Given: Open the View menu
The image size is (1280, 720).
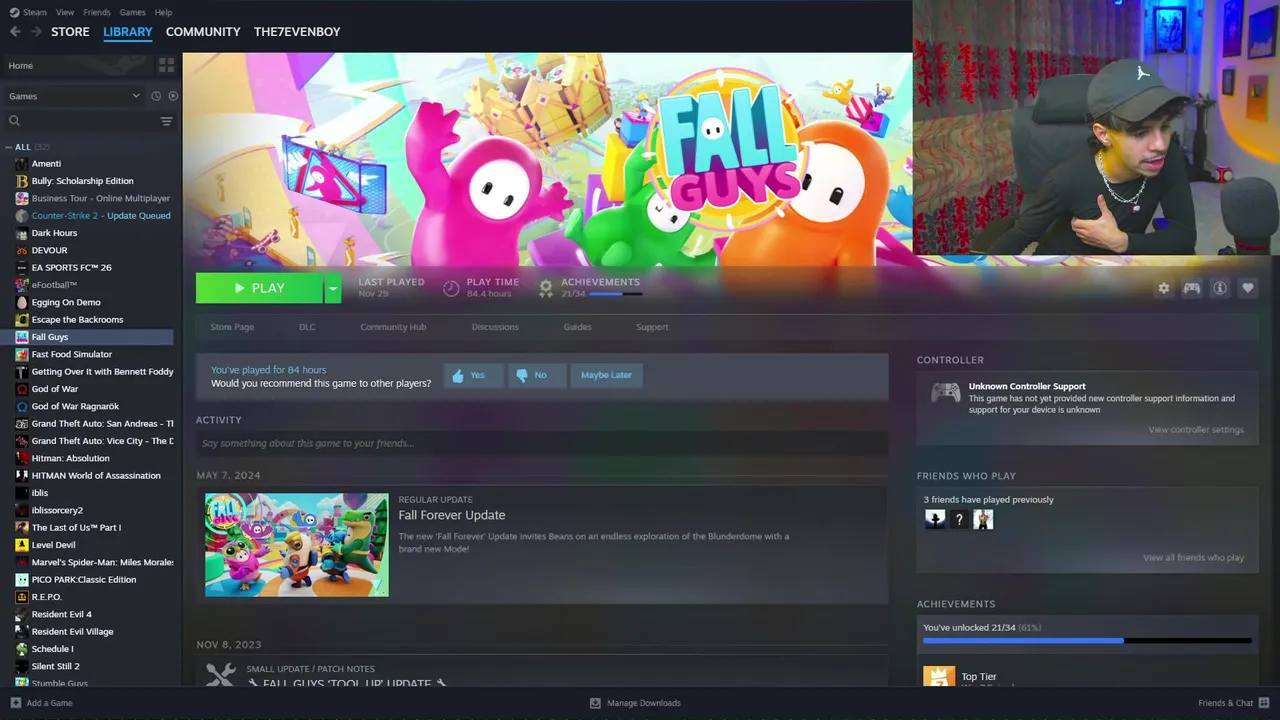Looking at the screenshot, I should 65,12.
